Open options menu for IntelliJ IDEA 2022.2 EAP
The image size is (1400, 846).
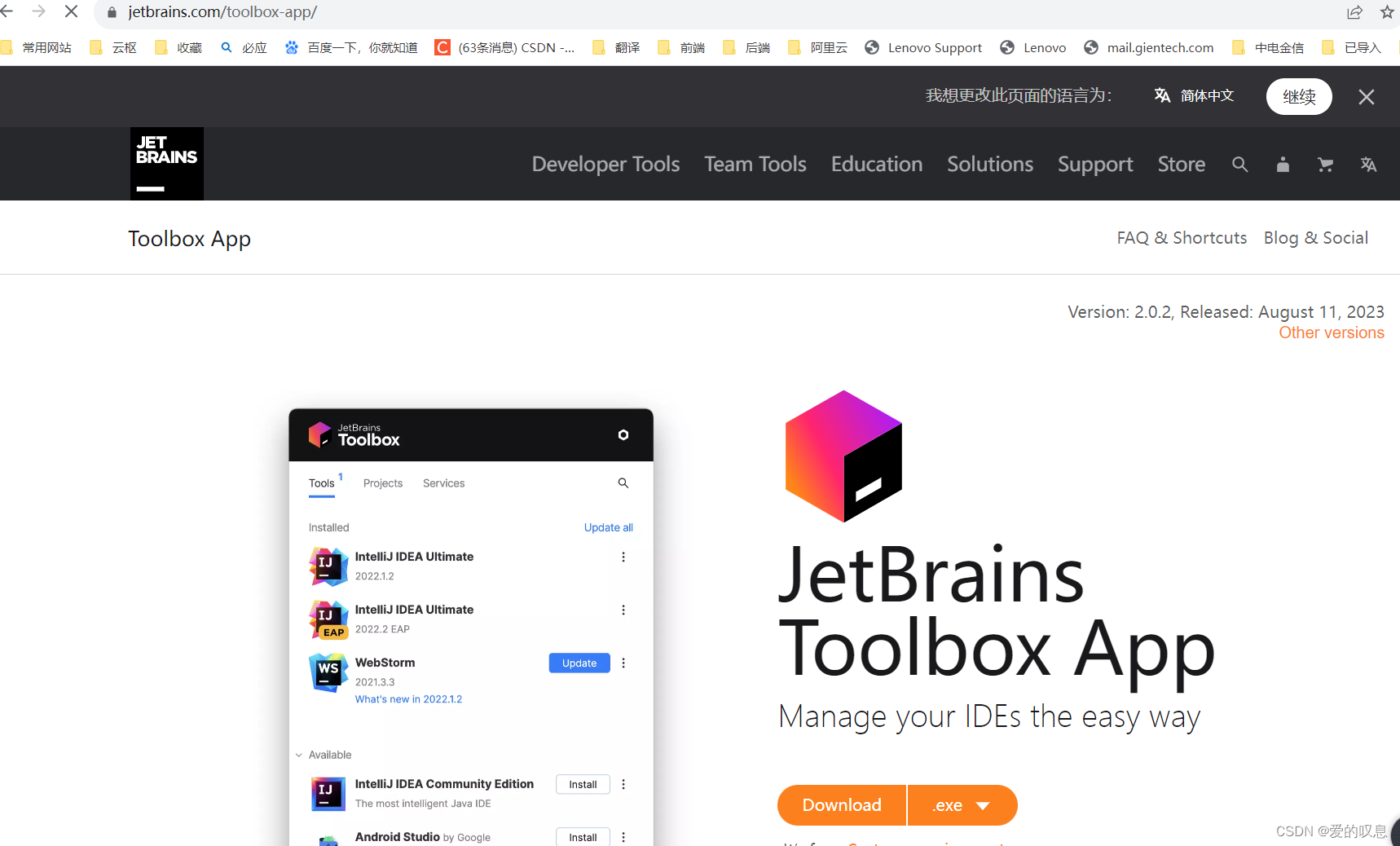[623, 610]
